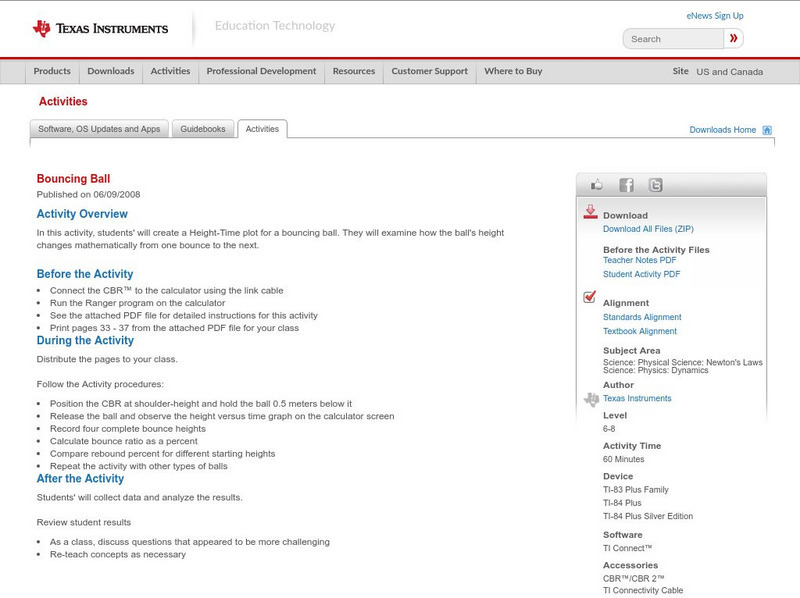
Task: Change site region US and Canada
Action: 730,72
